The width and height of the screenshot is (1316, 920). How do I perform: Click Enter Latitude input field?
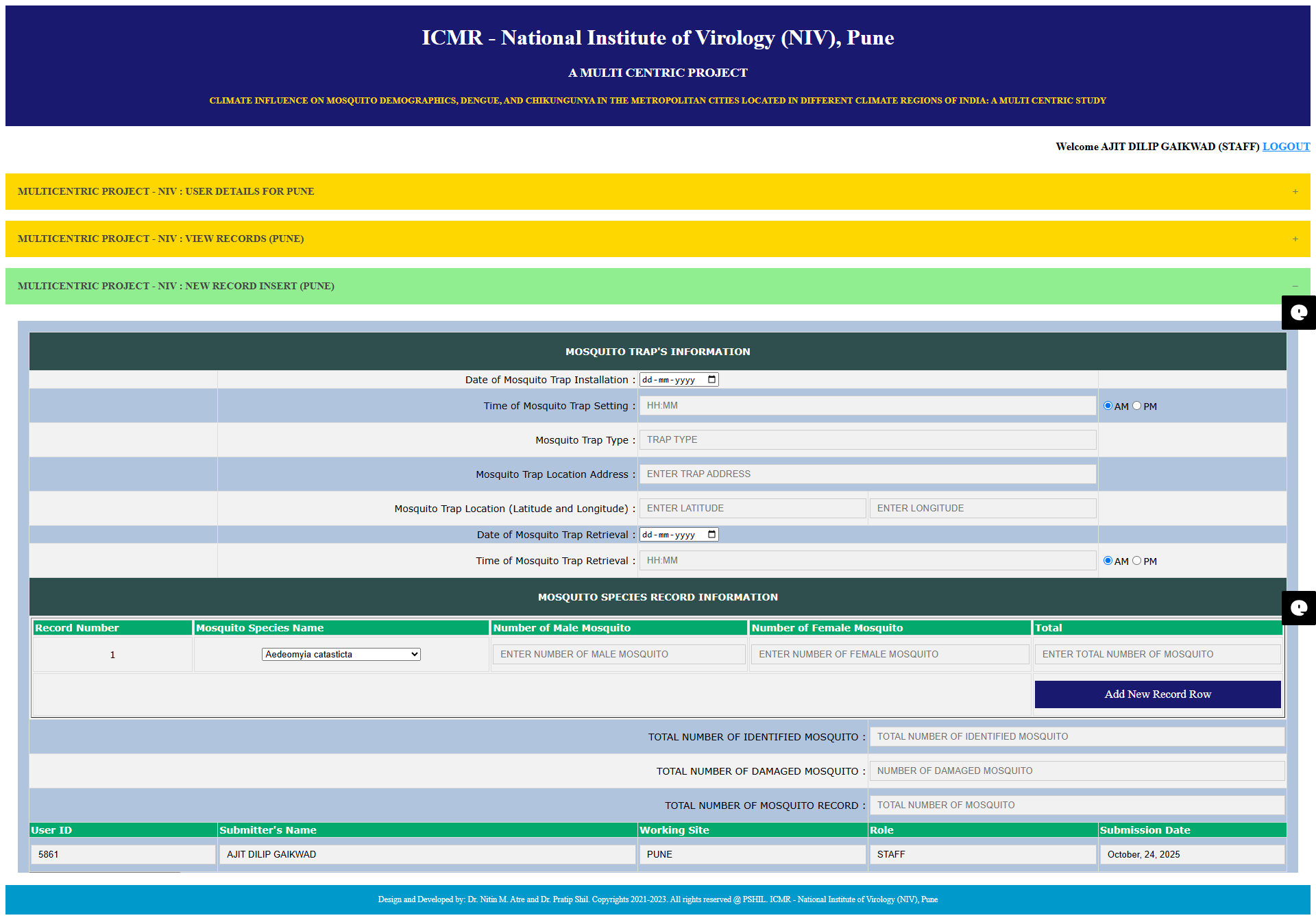[x=753, y=509]
